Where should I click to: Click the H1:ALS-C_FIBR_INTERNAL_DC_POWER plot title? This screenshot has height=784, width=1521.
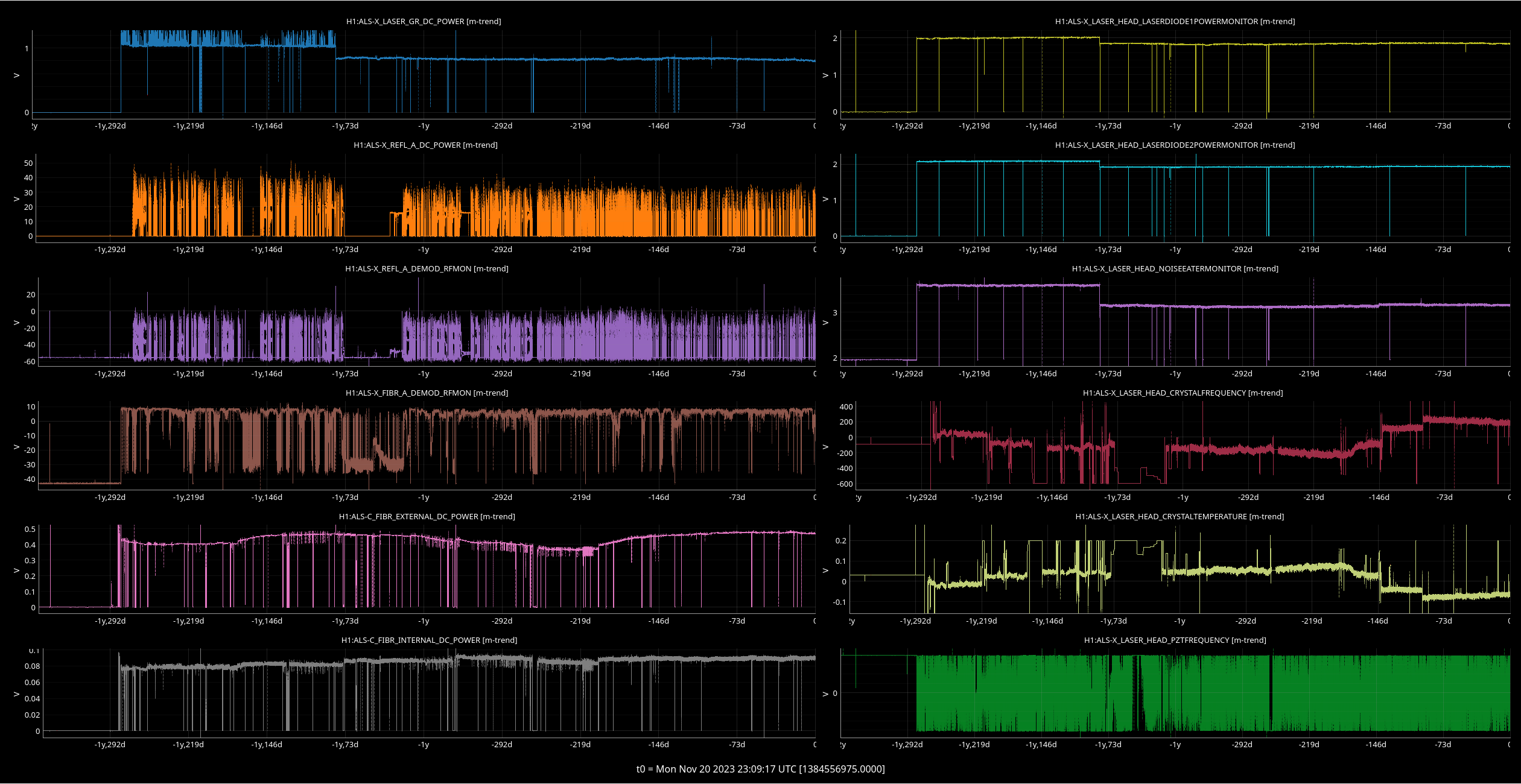[x=429, y=640]
